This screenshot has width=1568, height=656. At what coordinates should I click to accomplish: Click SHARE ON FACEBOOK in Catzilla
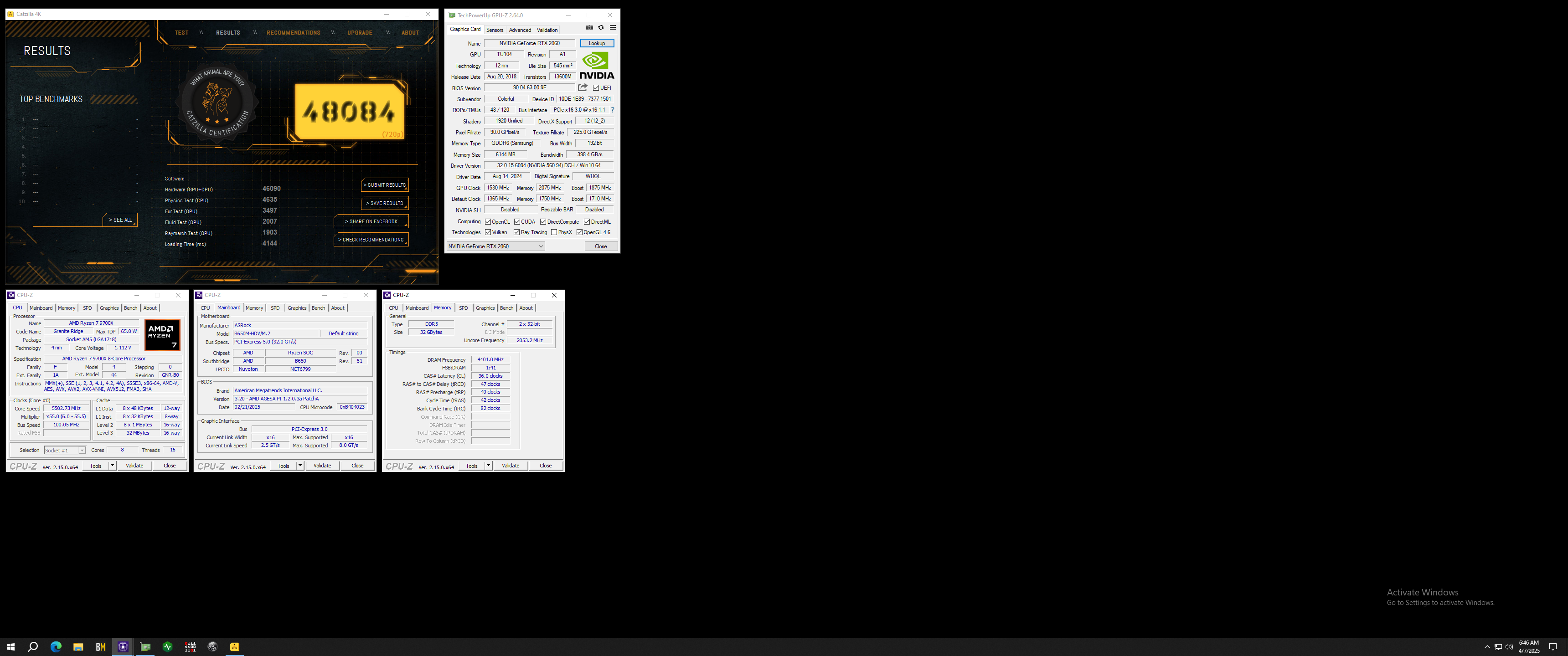click(x=371, y=221)
